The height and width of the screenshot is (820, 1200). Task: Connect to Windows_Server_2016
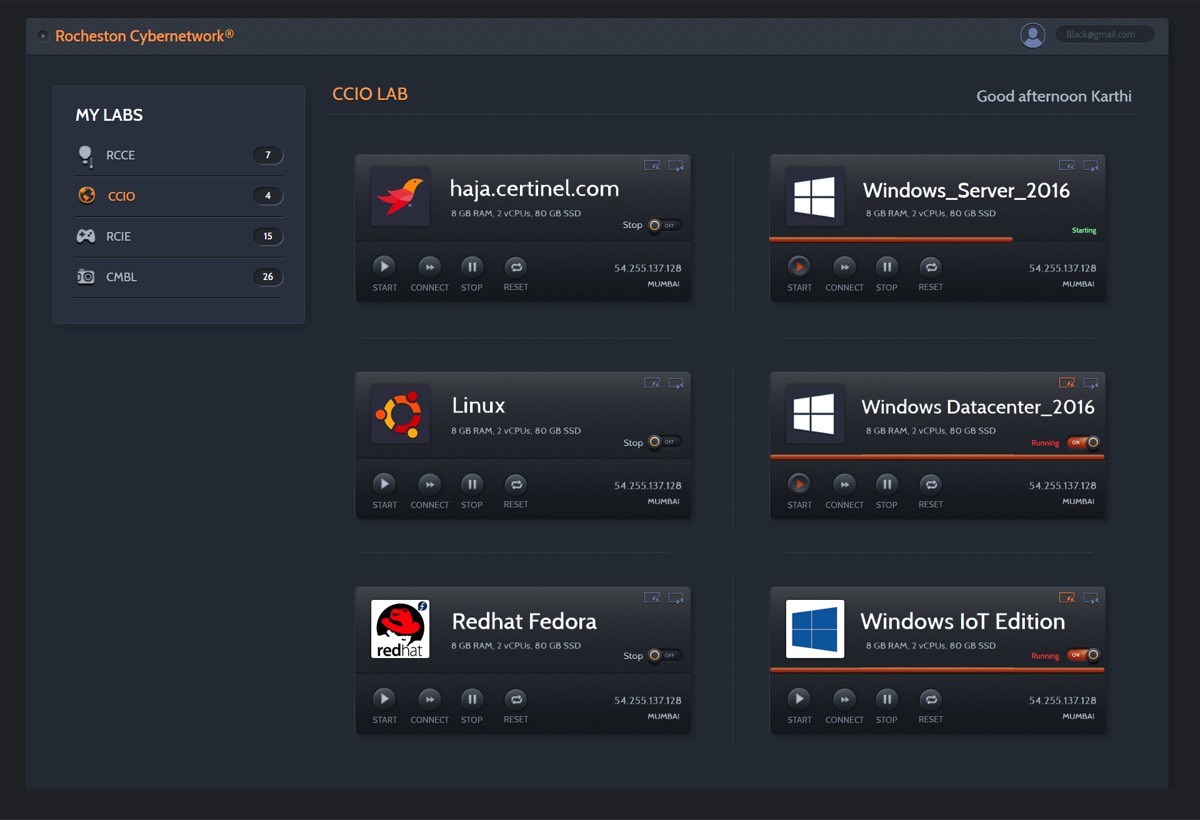844,266
